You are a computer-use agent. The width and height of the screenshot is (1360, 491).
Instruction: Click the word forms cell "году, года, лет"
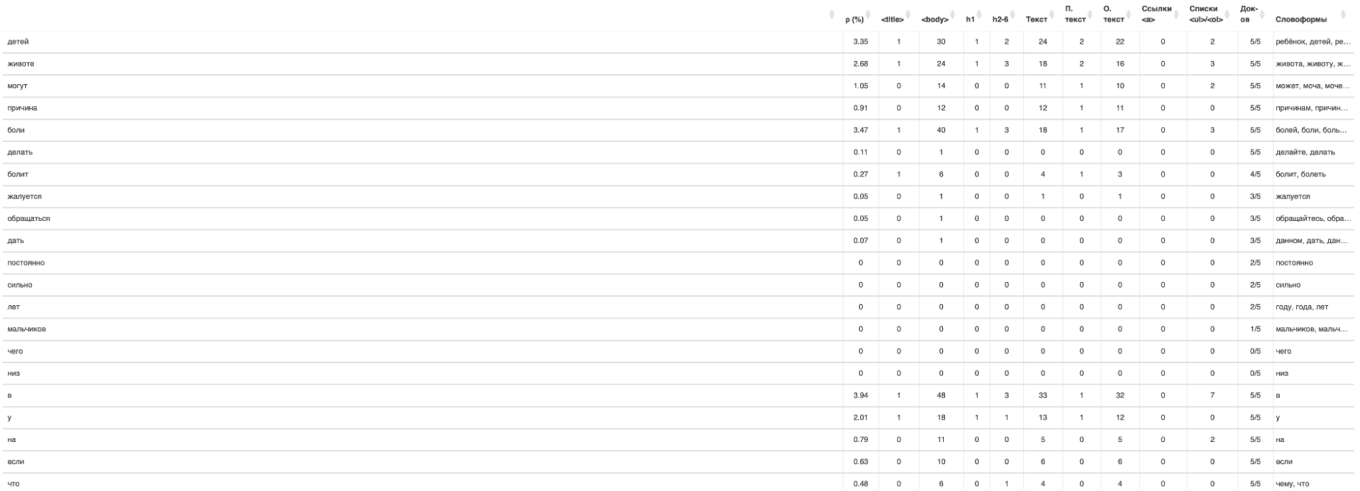pyautogui.click(x=1303, y=306)
